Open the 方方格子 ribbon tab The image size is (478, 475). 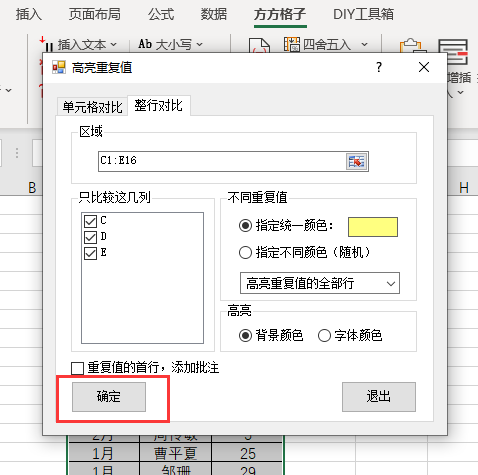(280, 14)
